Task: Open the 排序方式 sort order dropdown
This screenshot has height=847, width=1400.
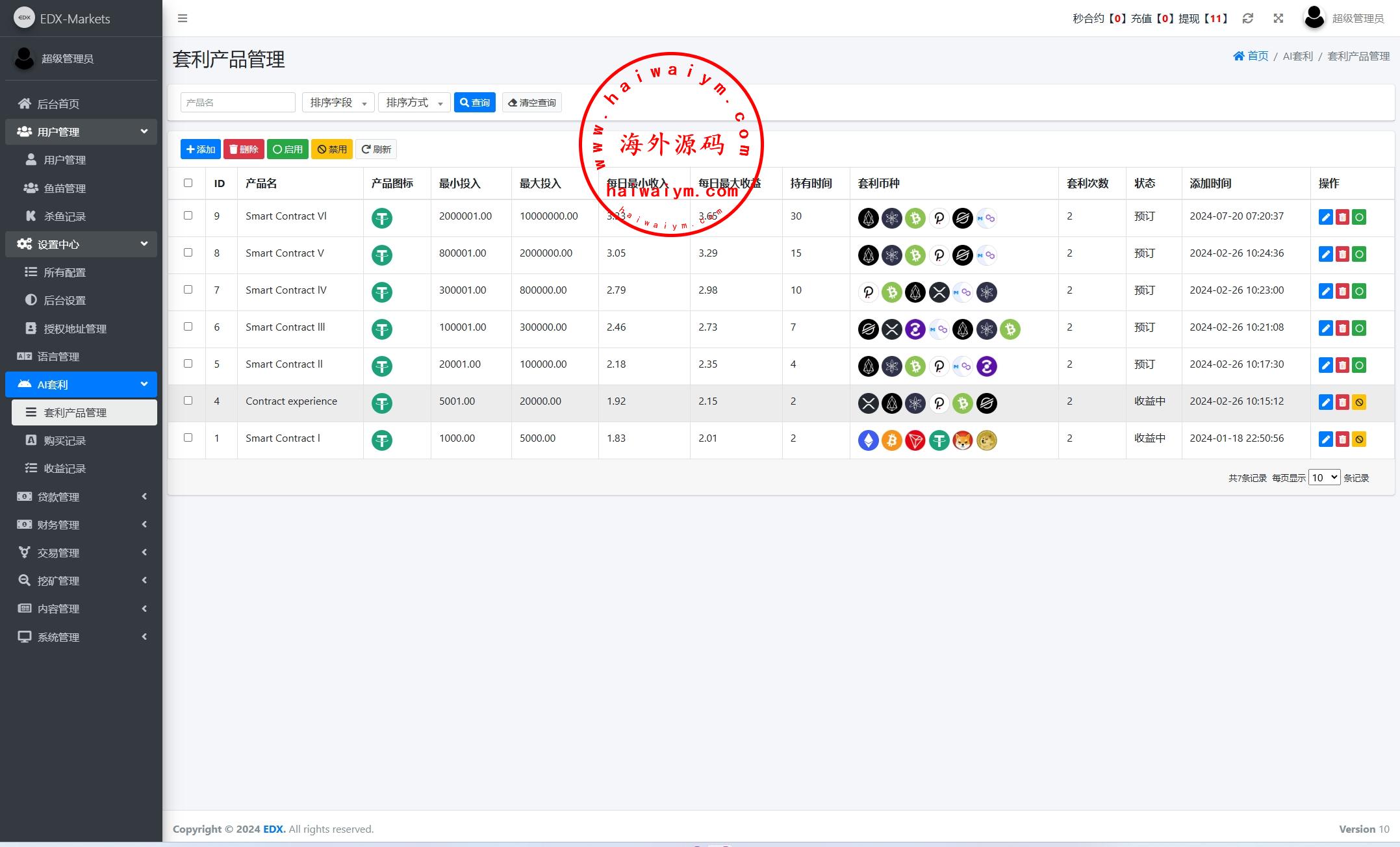Action: coord(414,103)
